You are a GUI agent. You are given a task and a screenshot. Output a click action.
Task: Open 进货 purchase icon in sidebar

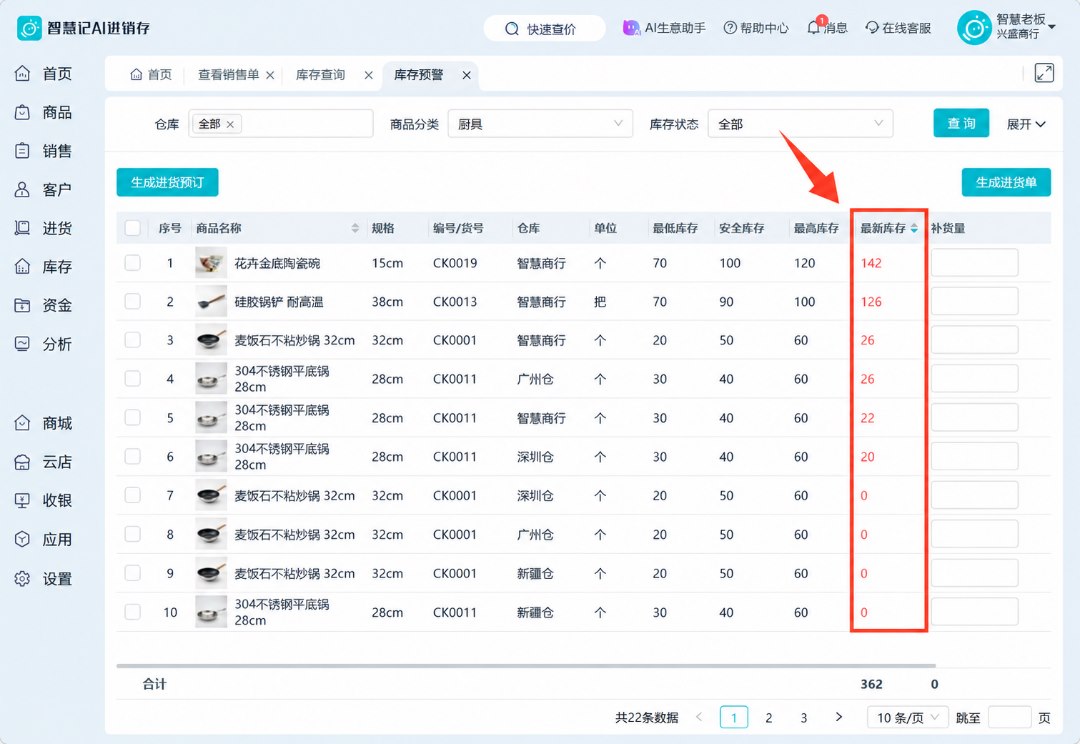[x=23, y=228]
